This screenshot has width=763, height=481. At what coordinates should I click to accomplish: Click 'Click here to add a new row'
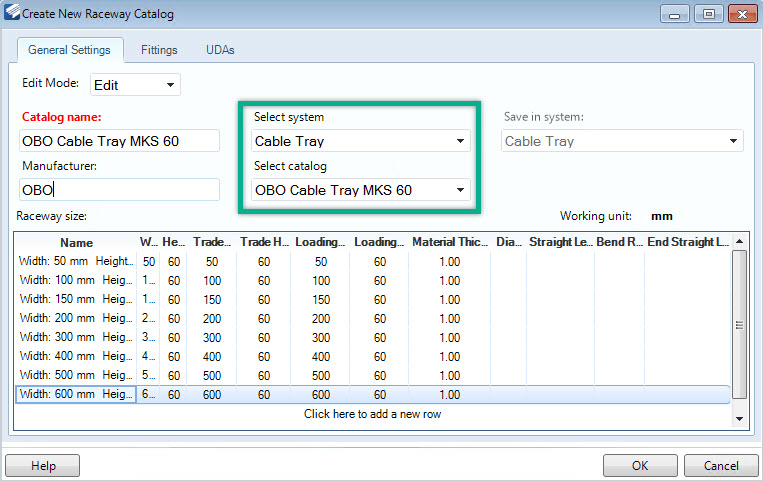pos(372,414)
